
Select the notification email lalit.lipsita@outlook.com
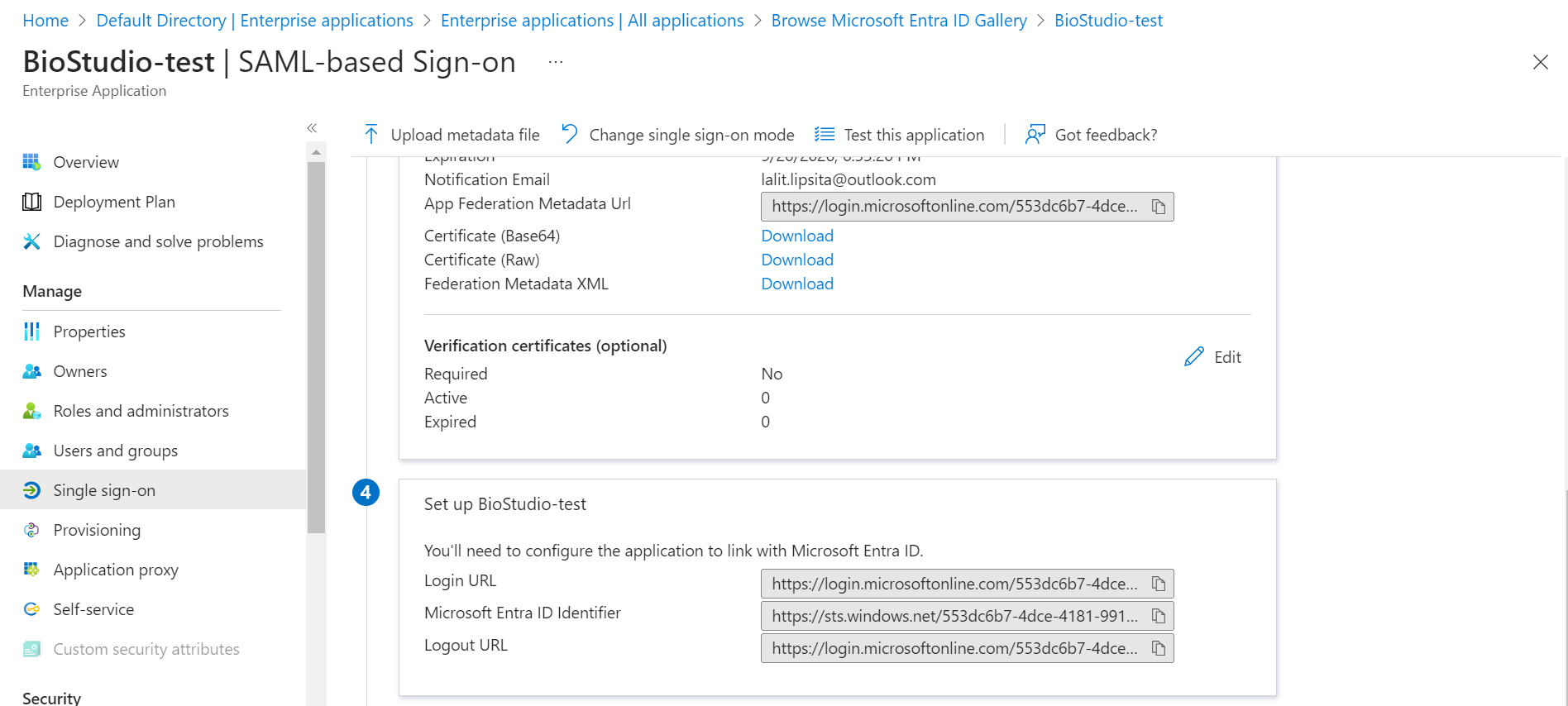pos(849,179)
